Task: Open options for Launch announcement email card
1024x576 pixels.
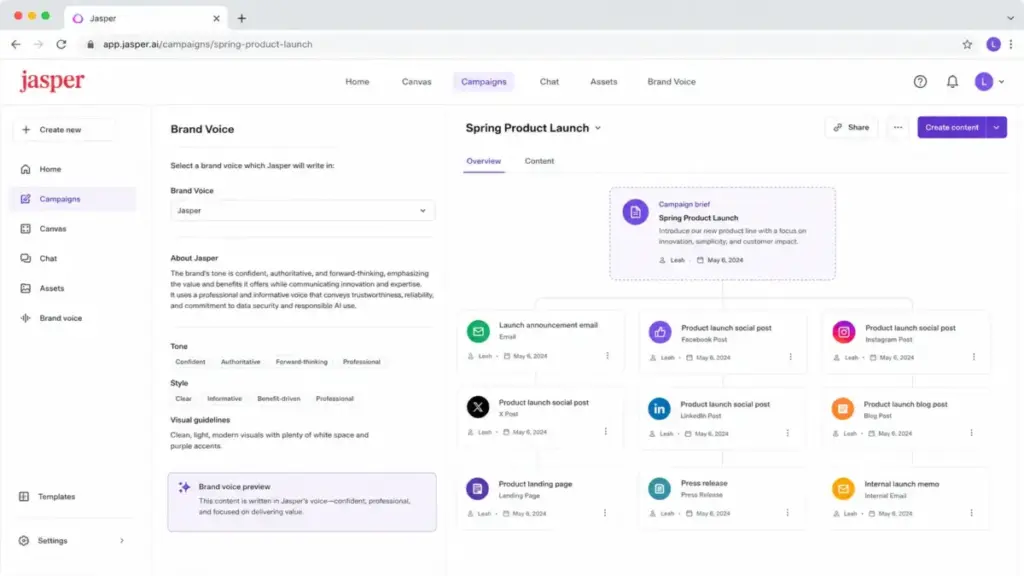Action: pos(607,356)
